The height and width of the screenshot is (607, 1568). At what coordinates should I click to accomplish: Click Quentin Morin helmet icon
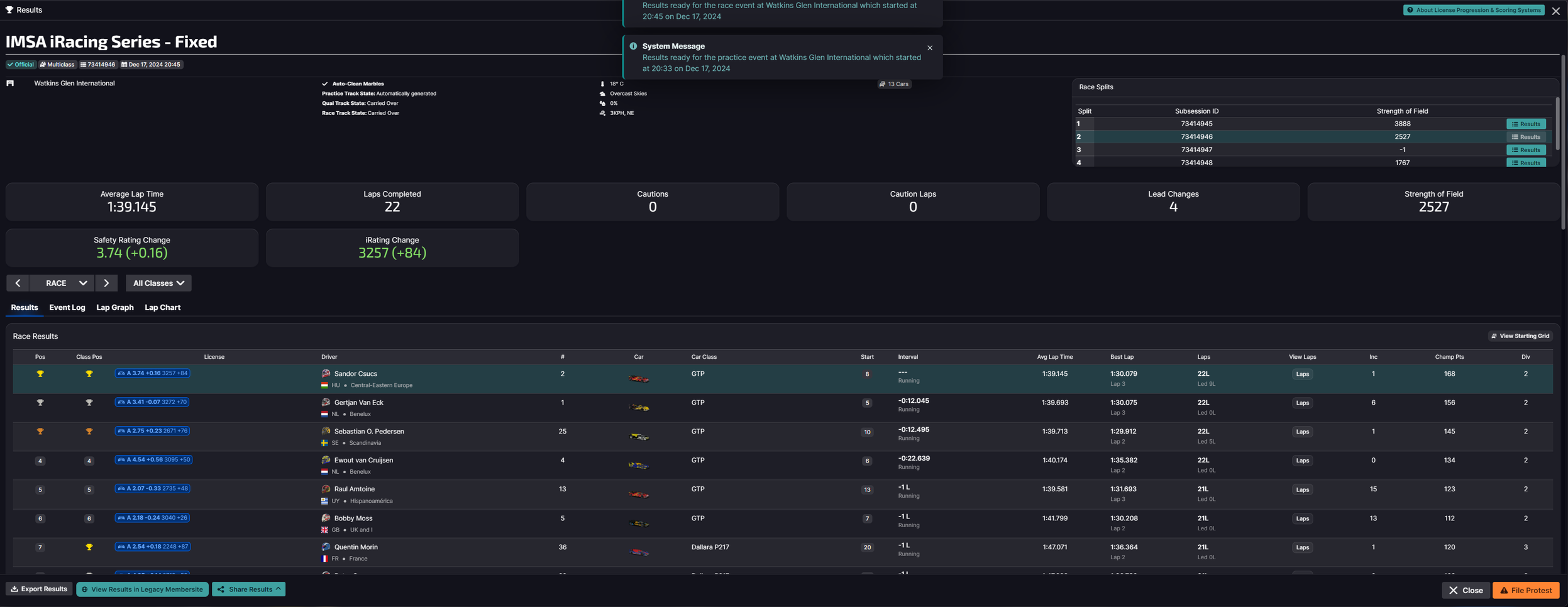click(326, 547)
